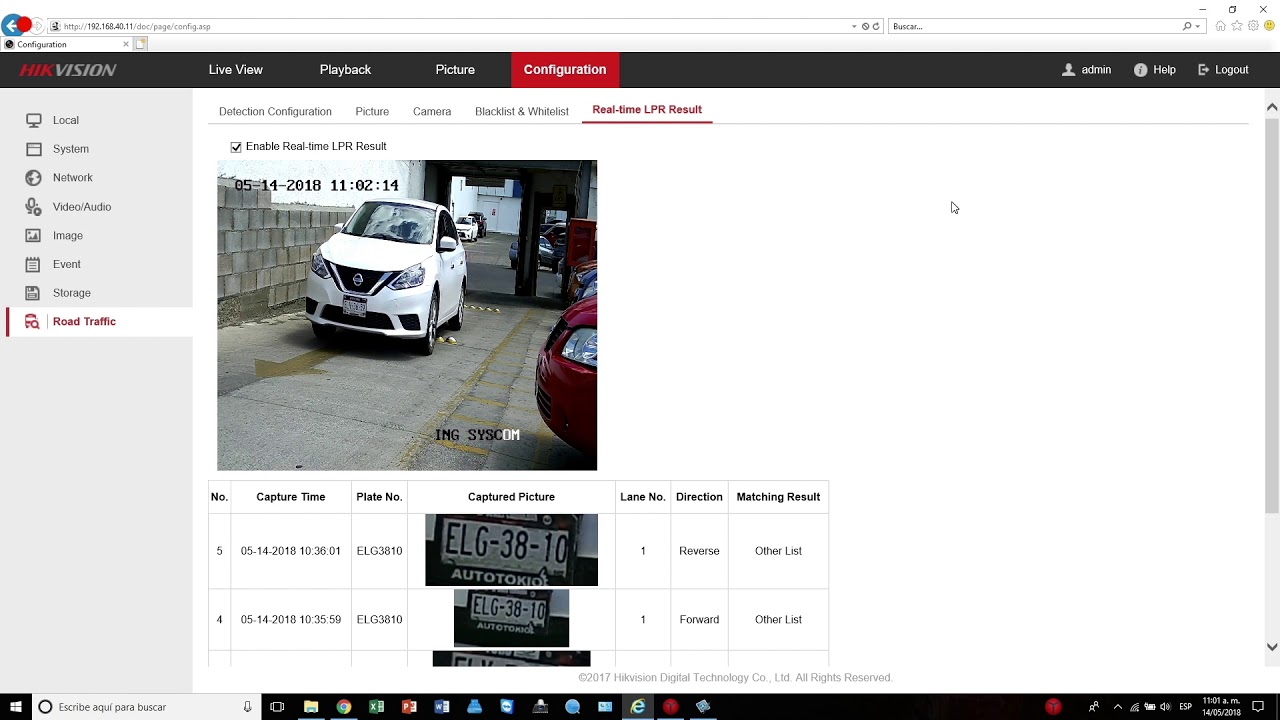Viewport: 1280px width, 720px height.
Task: Click 'Reverse' direction cell
Action: pos(699,551)
